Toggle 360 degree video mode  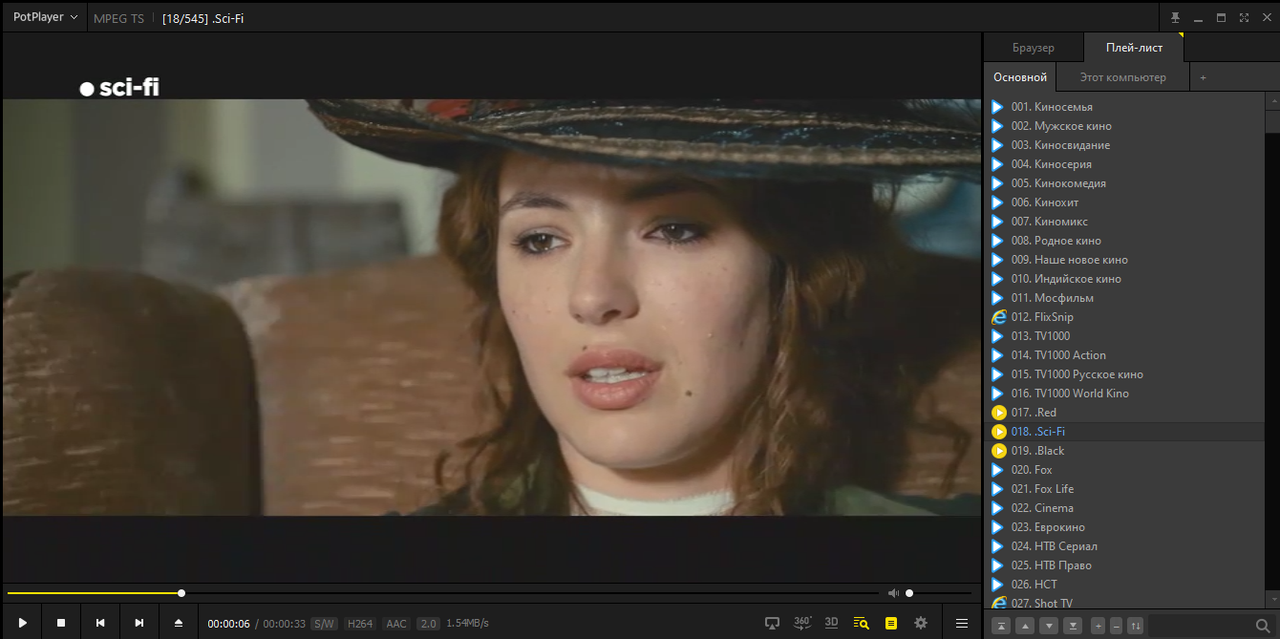click(x=802, y=623)
